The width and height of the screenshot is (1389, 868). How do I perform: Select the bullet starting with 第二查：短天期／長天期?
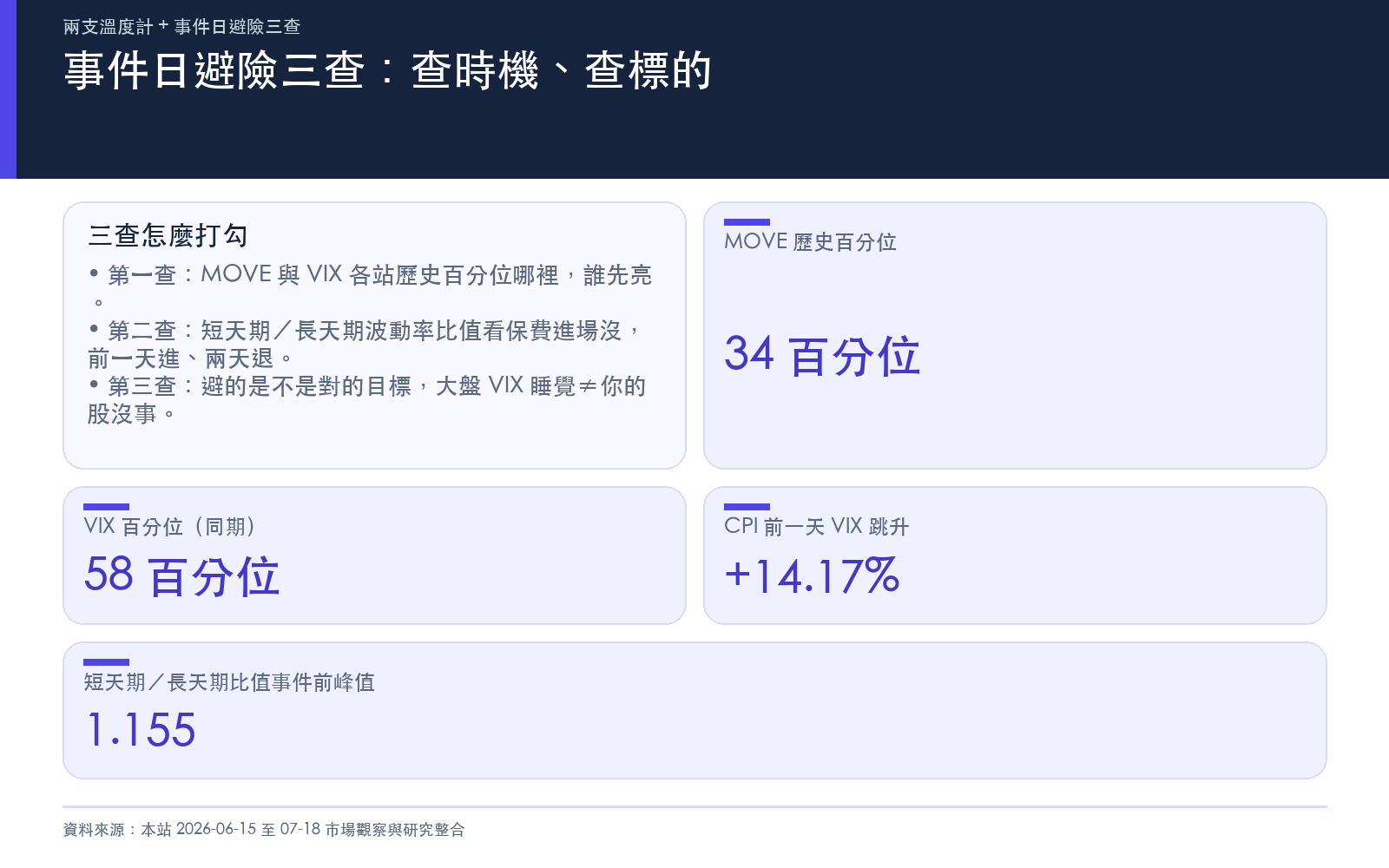365,344
